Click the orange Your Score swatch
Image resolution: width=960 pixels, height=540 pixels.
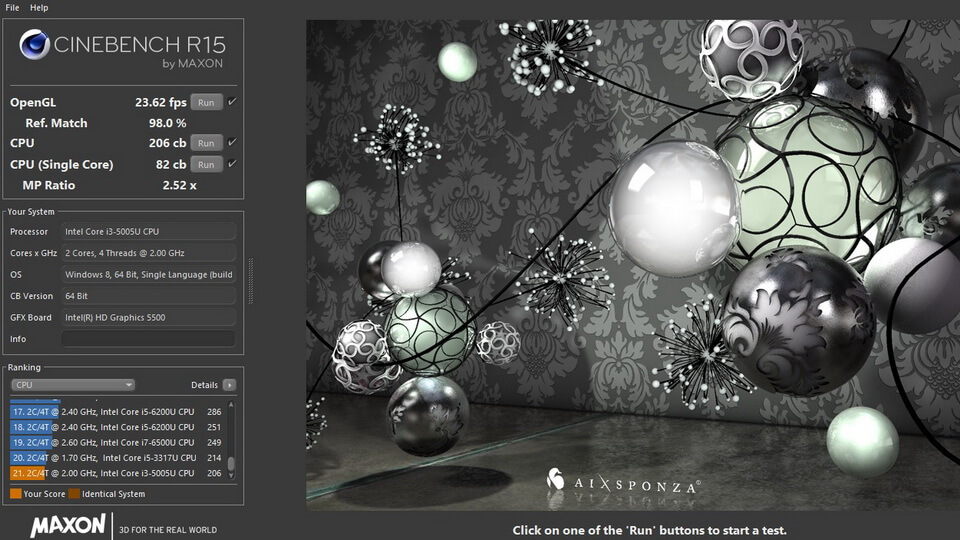(x=16, y=494)
